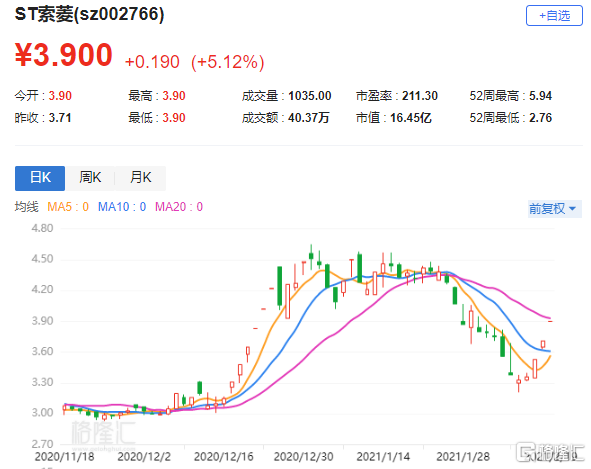This screenshot has height=469, width=591.
Task: Click the 最高 high price value
Action: coord(174,96)
